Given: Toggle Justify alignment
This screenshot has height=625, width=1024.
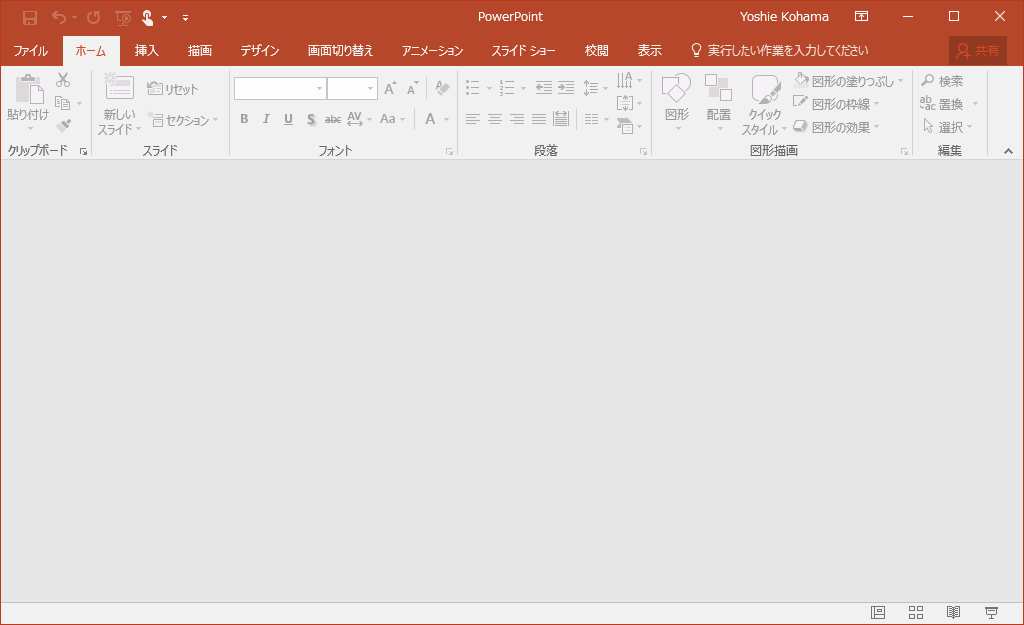Looking at the screenshot, I should [x=539, y=119].
